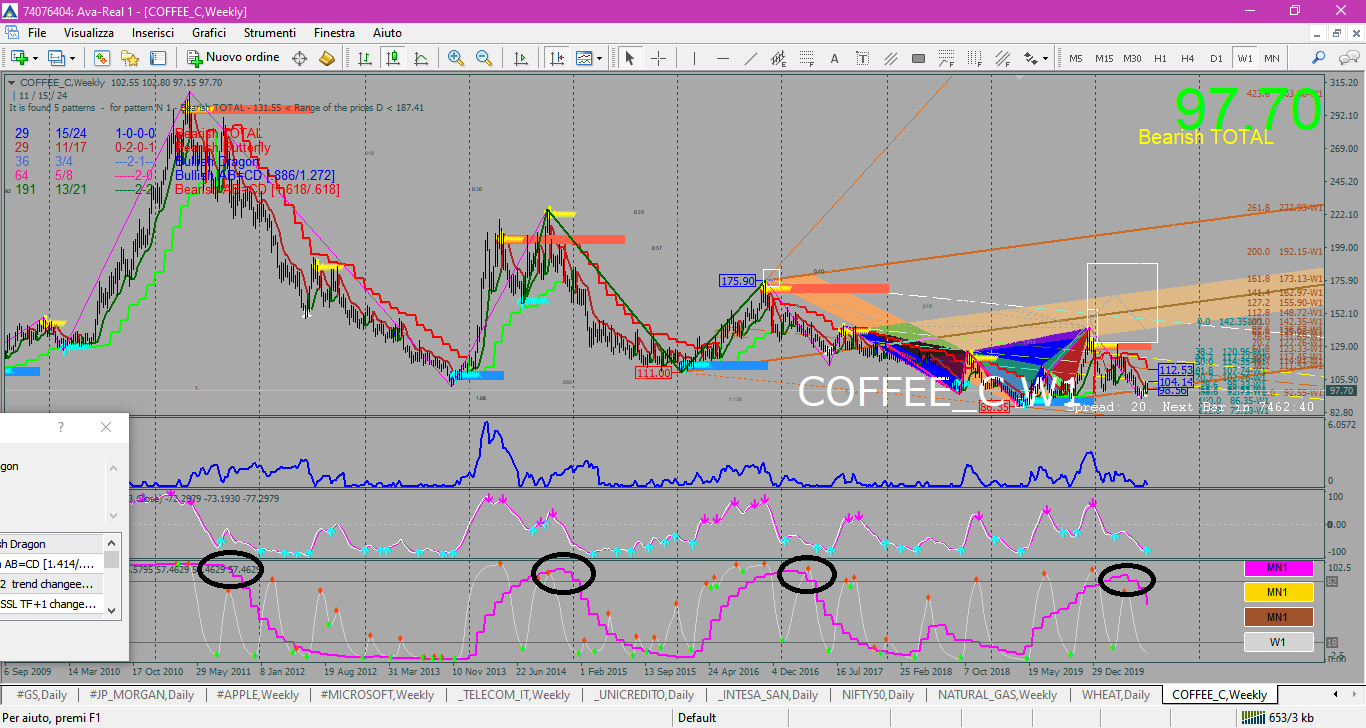Switch to bar chart mode
The width and height of the screenshot is (1366, 728).
click(x=366, y=58)
